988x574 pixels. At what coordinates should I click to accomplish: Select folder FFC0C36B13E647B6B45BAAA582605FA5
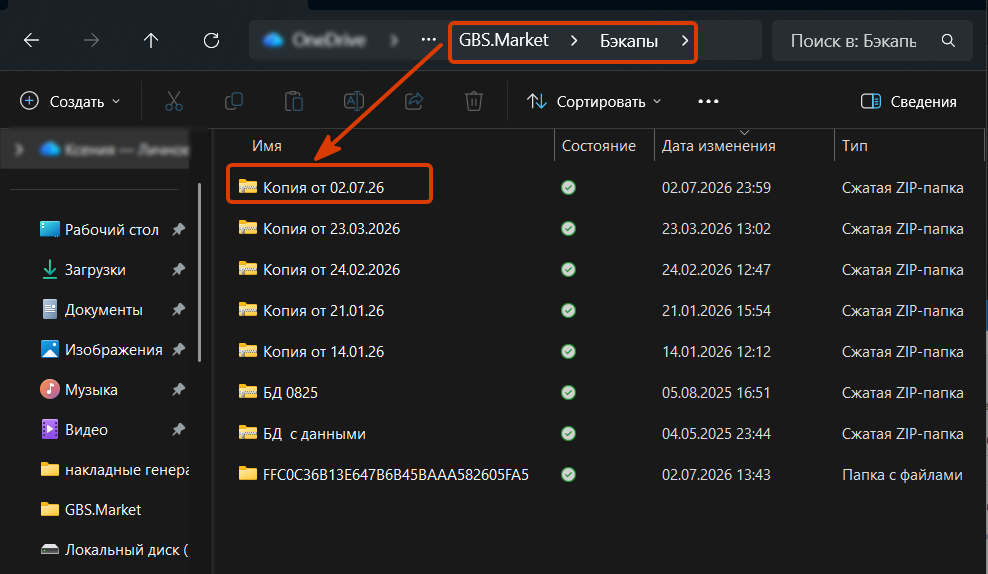[396, 474]
